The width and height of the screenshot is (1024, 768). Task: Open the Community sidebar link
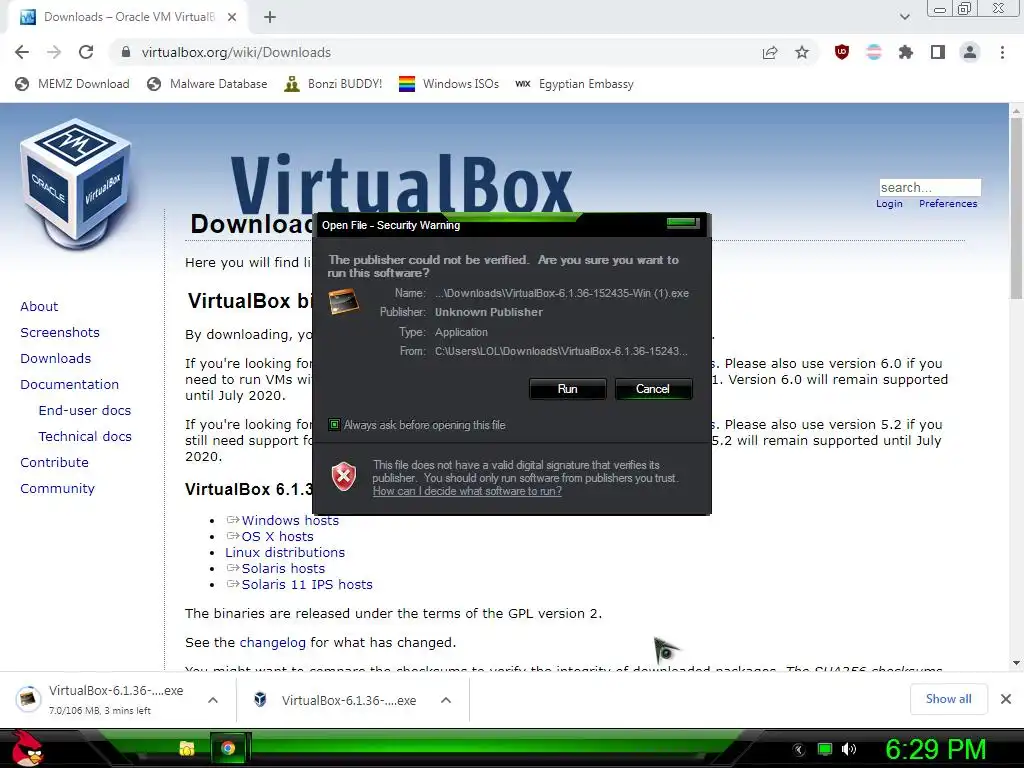(x=57, y=488)
